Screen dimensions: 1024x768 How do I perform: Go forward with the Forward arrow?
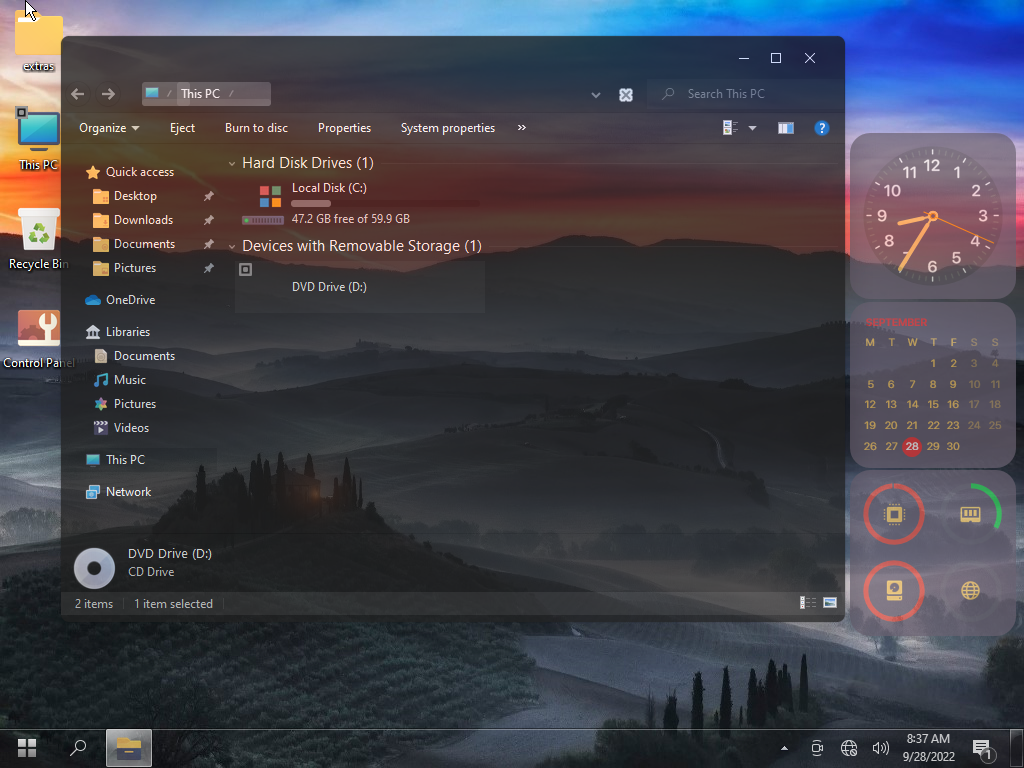pyautogui.click(x=108, y=94)
